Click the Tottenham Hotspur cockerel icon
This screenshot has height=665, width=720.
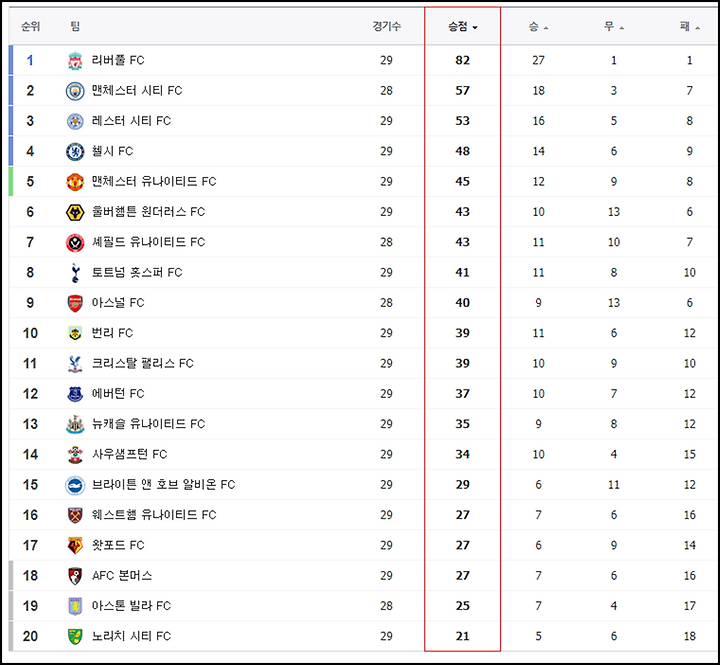pyautogui.click(x=75, y=273)
